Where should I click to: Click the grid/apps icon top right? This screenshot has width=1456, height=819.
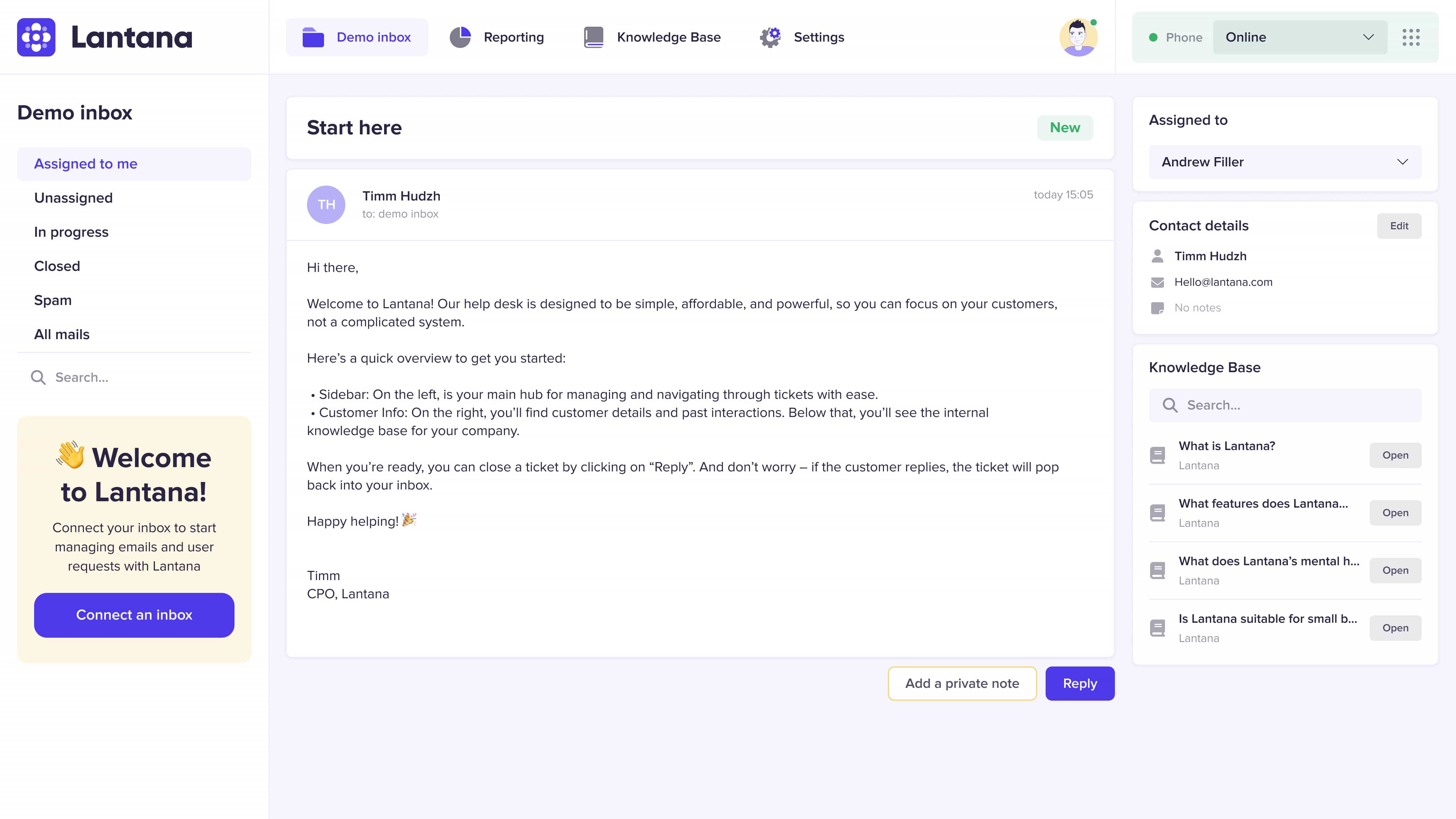1411,37
